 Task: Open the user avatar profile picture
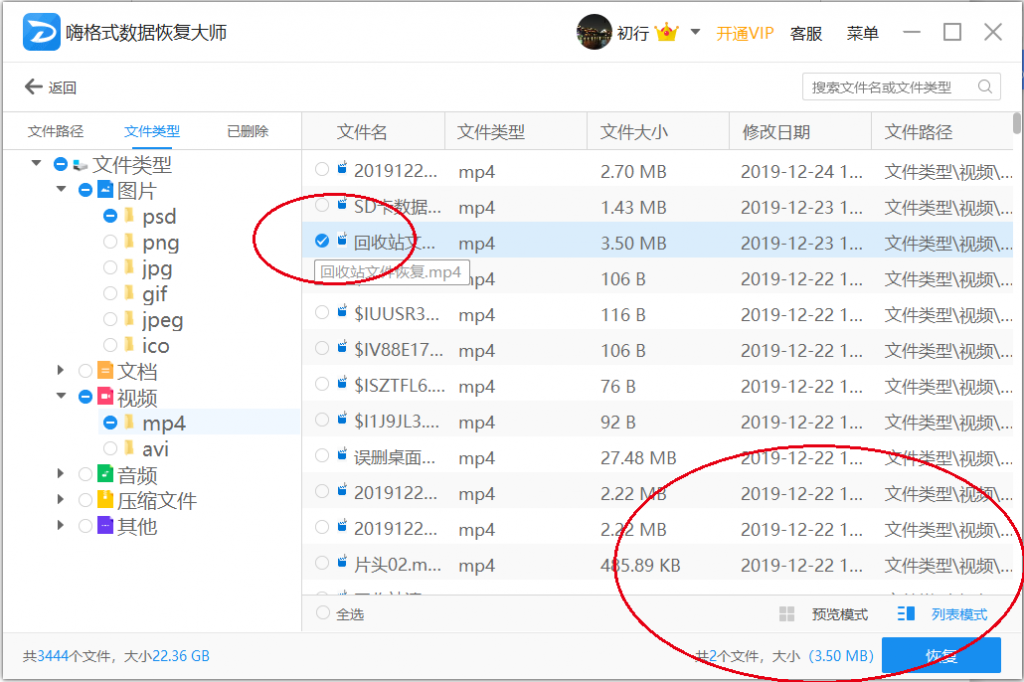point(594,32)
